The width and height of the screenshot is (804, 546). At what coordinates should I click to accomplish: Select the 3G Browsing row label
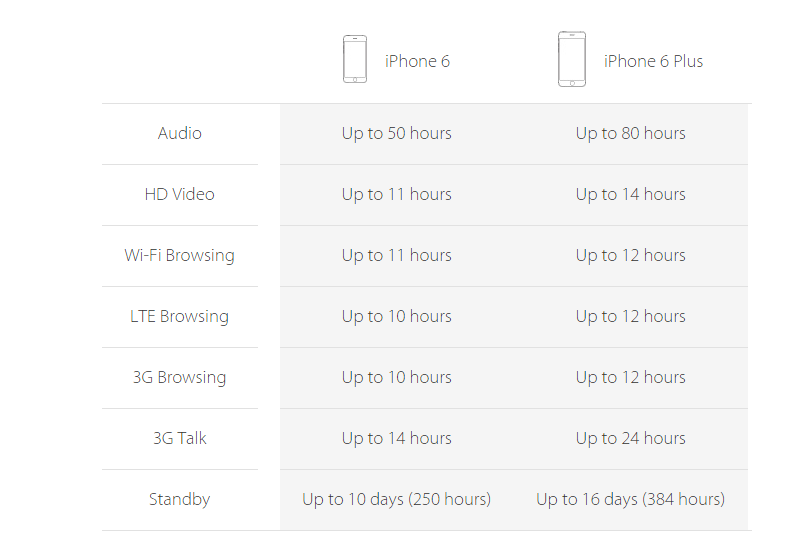click(x=180, y=377)
